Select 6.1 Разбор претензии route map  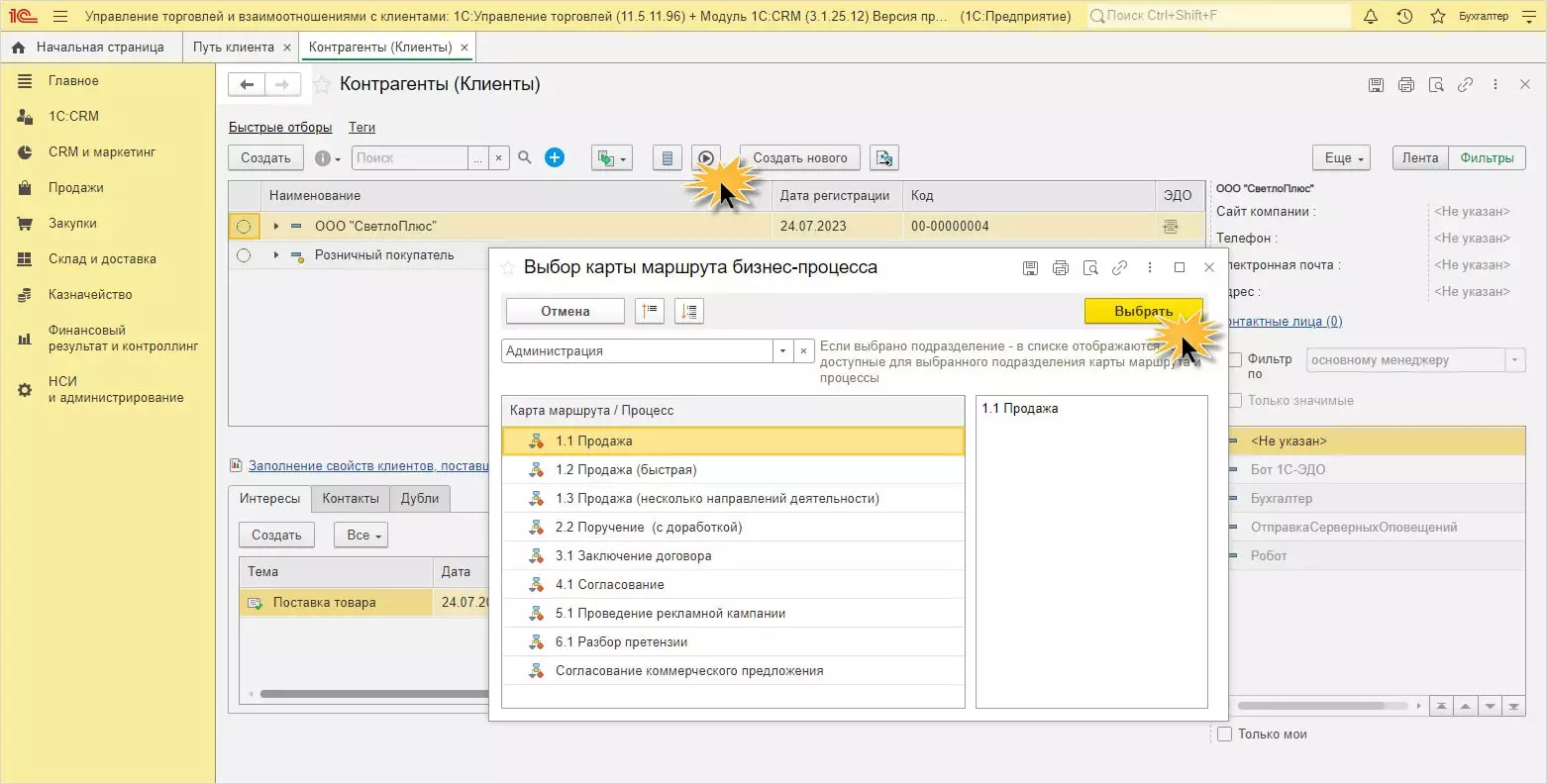tap(733, 642)
